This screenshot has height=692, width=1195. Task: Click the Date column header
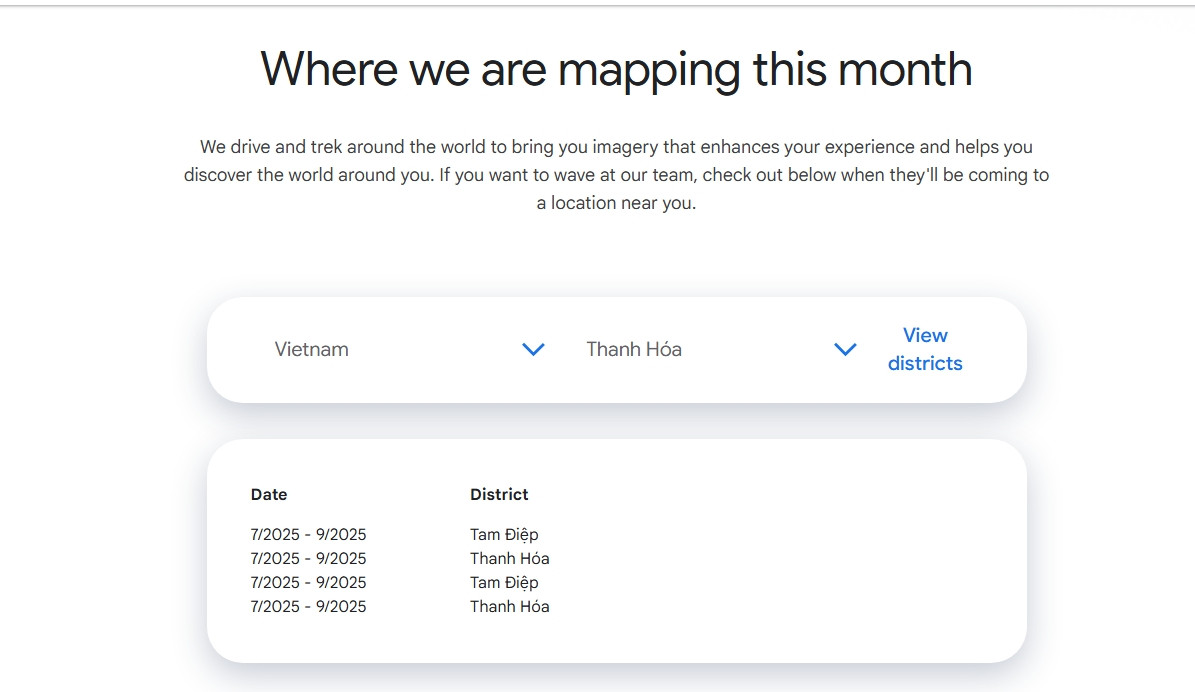269,494
